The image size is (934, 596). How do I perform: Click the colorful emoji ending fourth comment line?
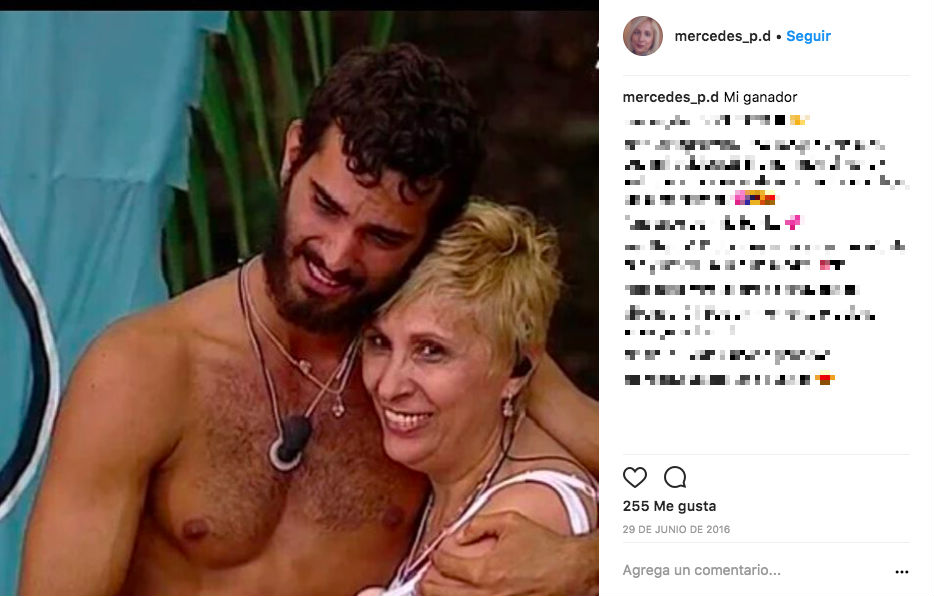tap(755, 198)
